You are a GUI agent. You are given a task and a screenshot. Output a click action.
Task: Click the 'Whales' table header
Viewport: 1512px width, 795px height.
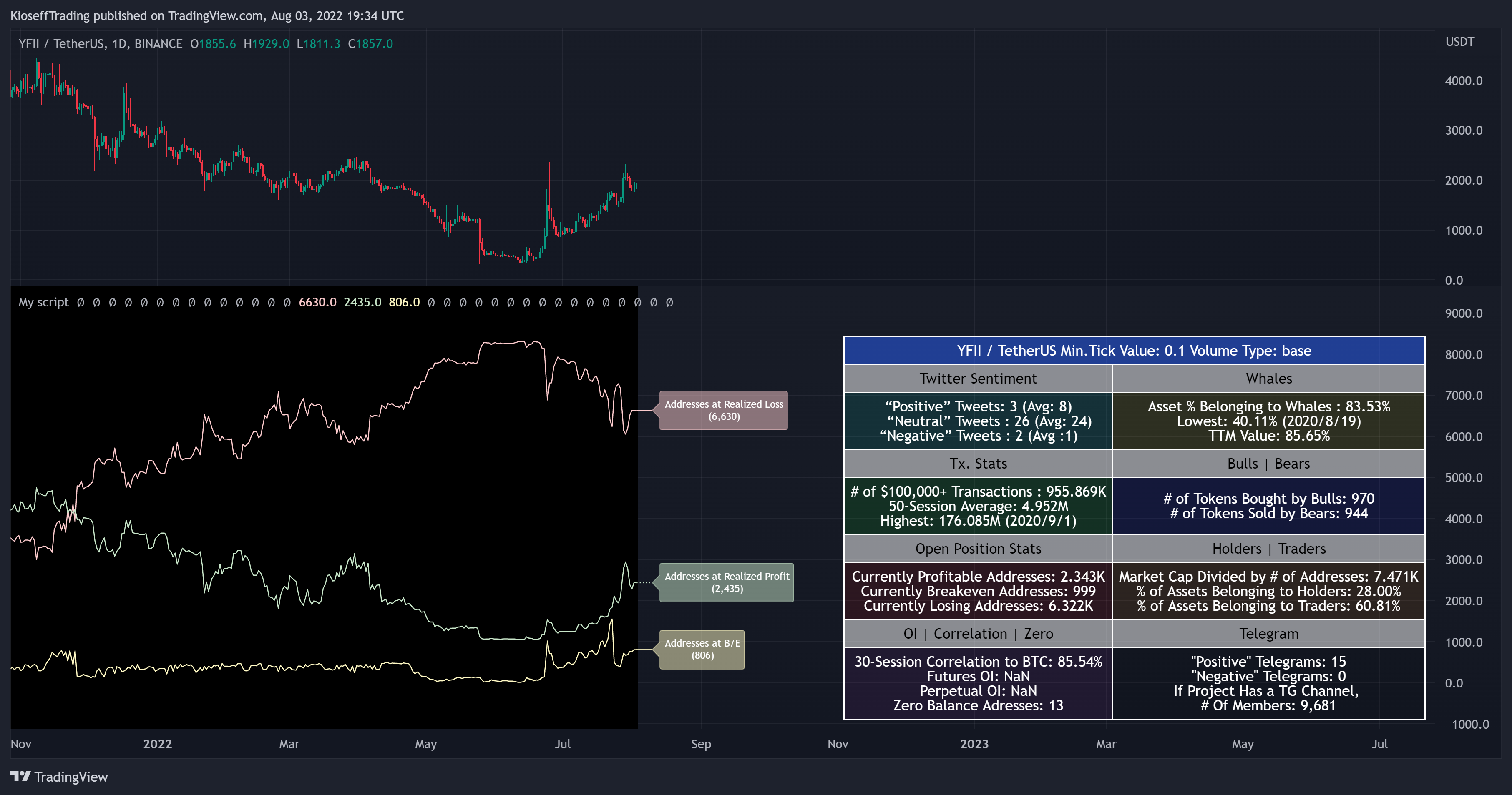coord(1268,379)
